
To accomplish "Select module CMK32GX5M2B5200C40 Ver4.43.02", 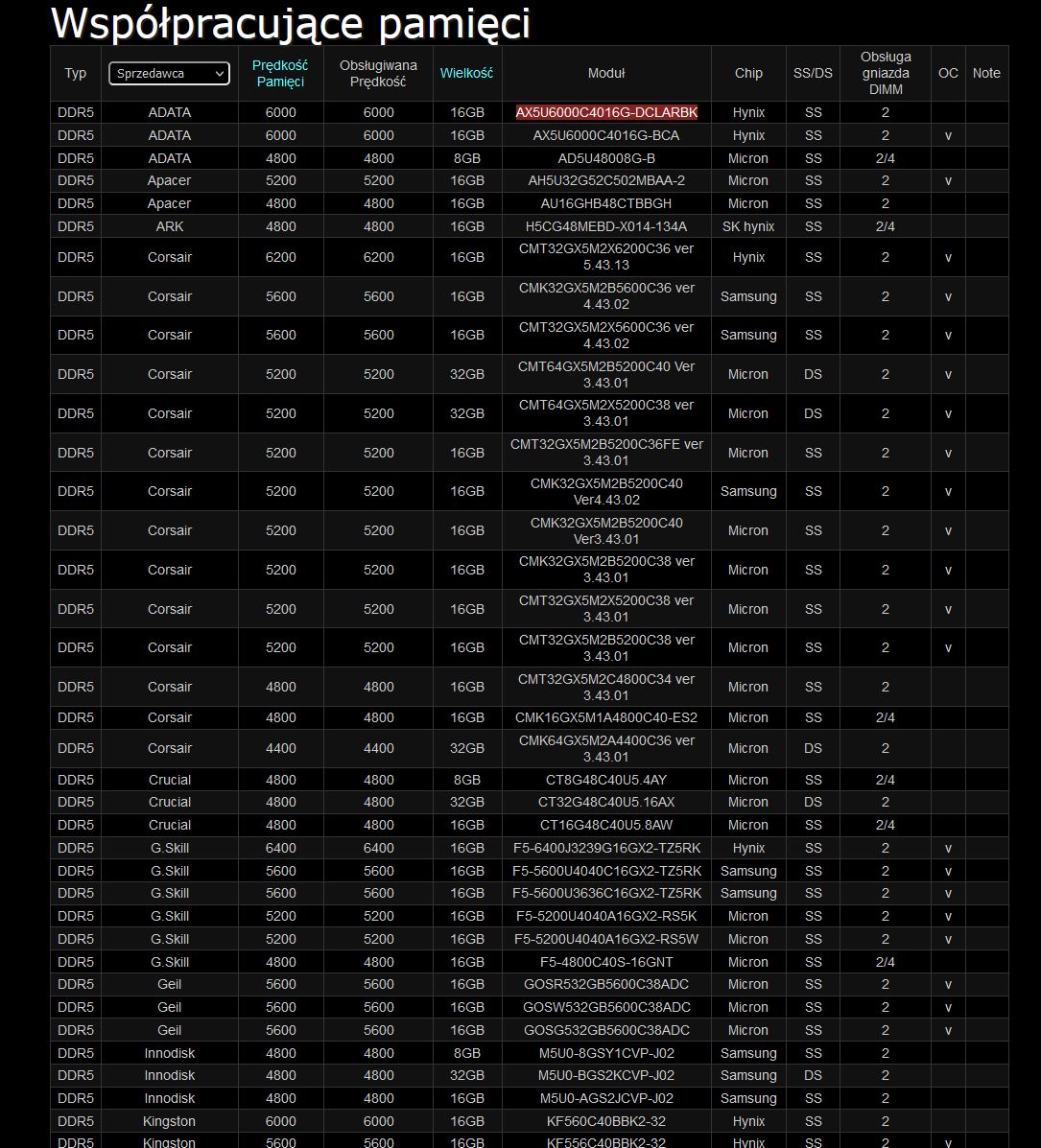I will [x=606, y=491].
